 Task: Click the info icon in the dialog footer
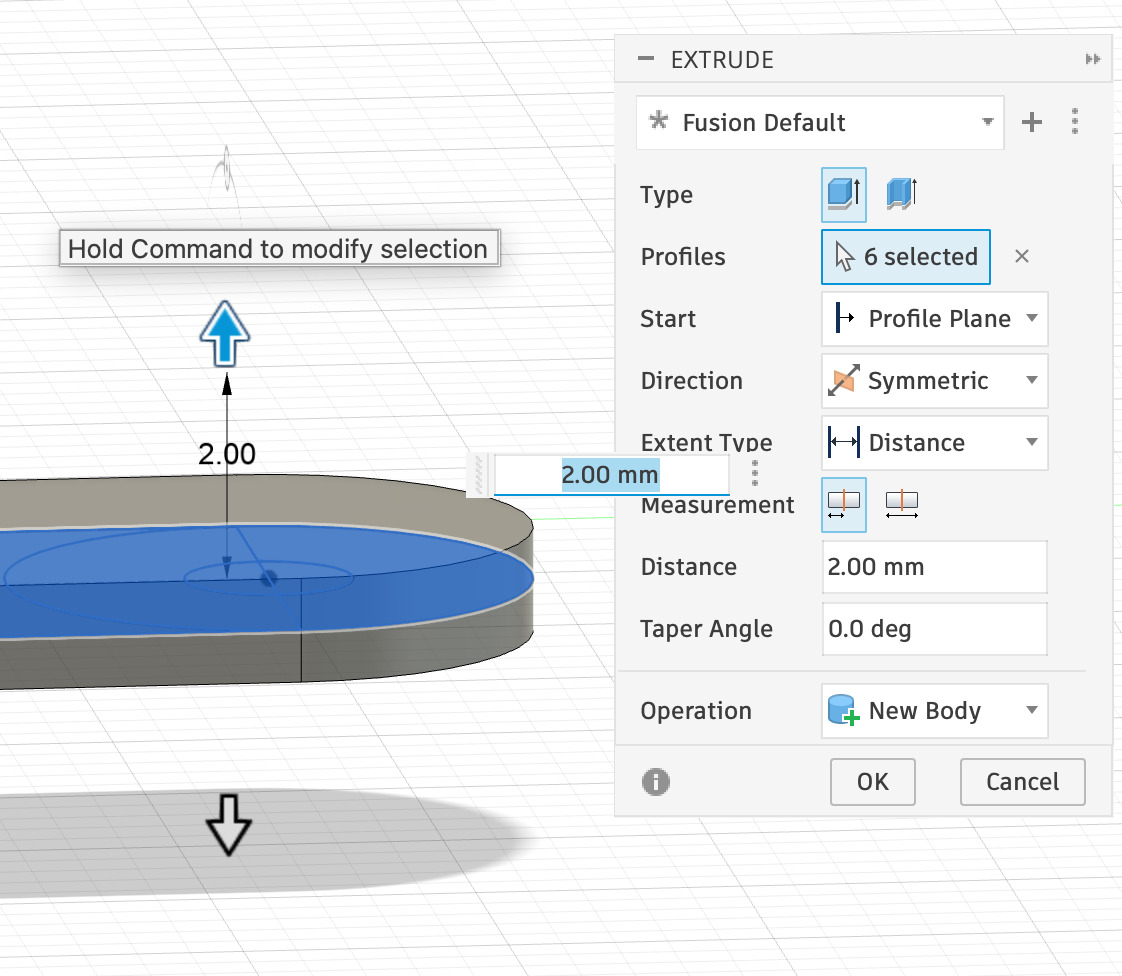tap(656, 782)
